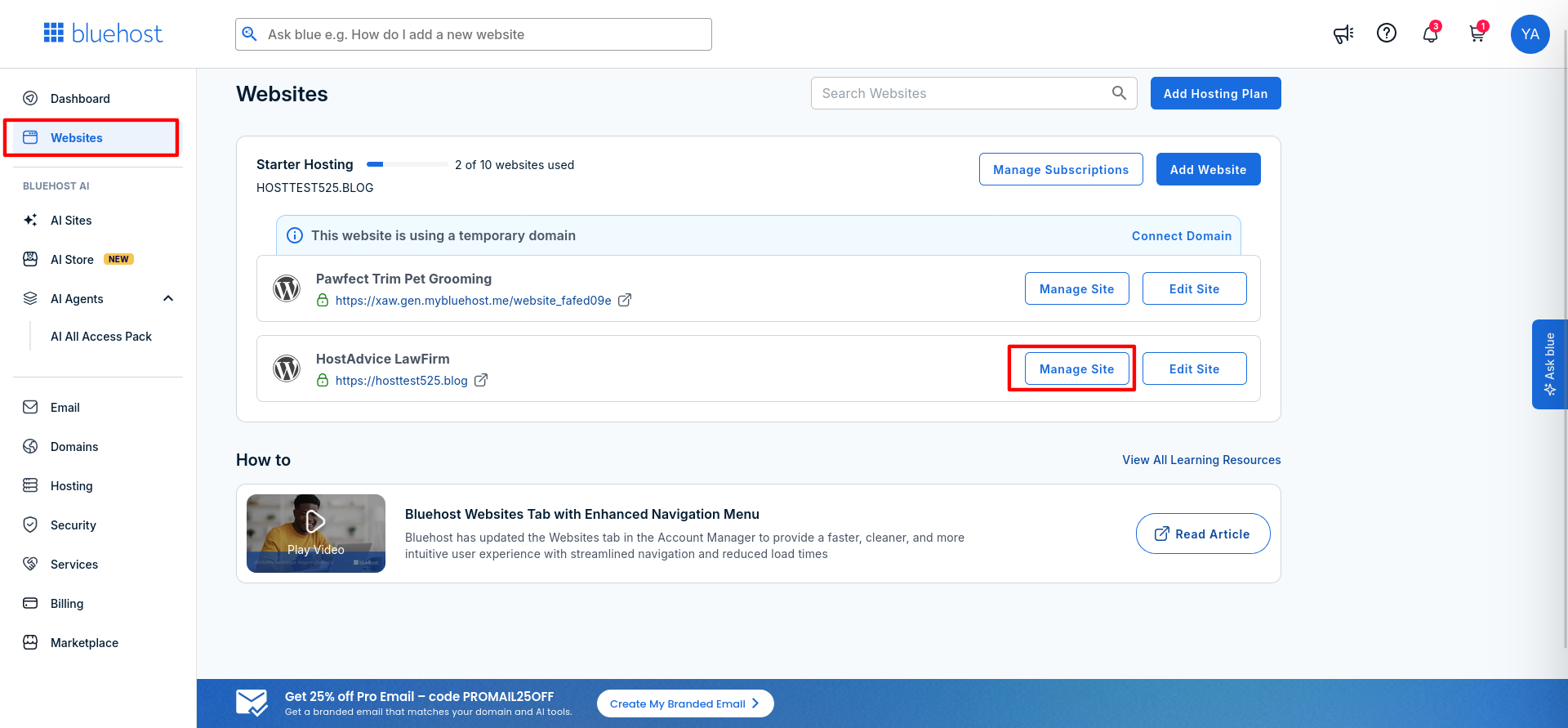Click the Hosting server icon

click(x=30, y=485)
